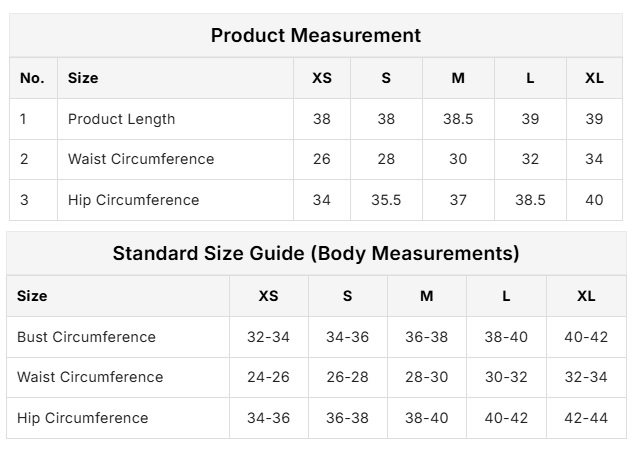
Task: Select the XL column header in Product Measurement
Action: 594,78
